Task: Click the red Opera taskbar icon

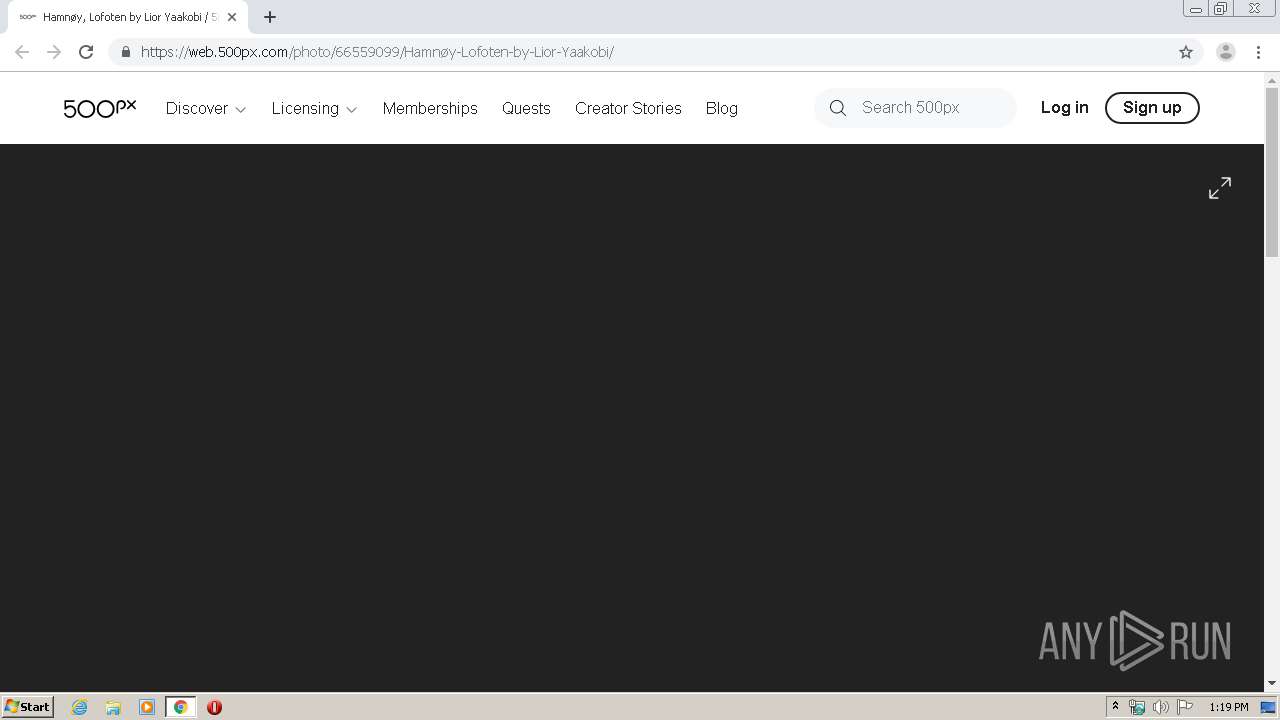Action: (214, 707)
